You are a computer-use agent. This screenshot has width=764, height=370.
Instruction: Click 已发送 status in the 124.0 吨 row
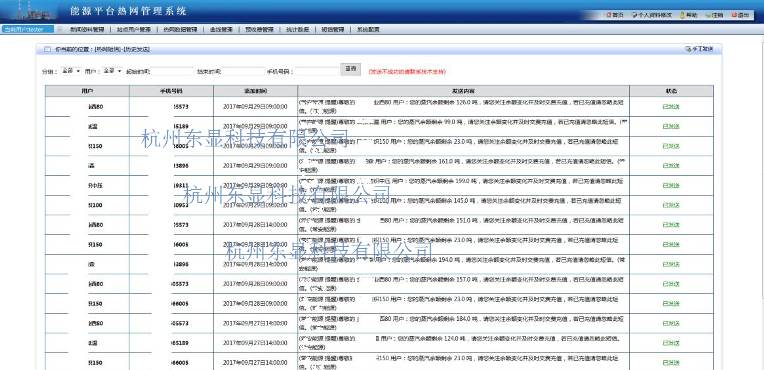point(671,343)
